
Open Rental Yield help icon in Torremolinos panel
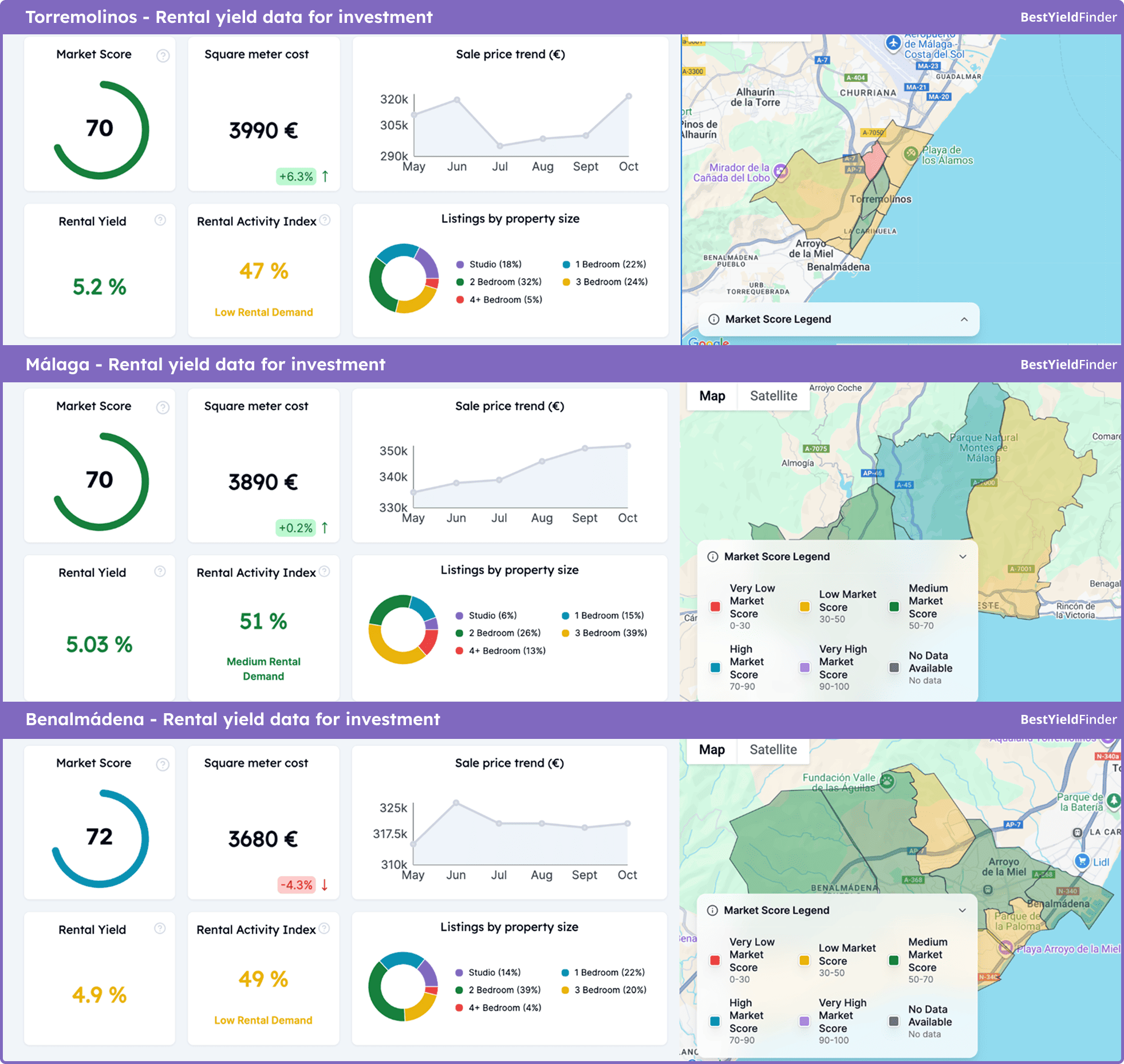pyautogui.click(x=160, y=220)
